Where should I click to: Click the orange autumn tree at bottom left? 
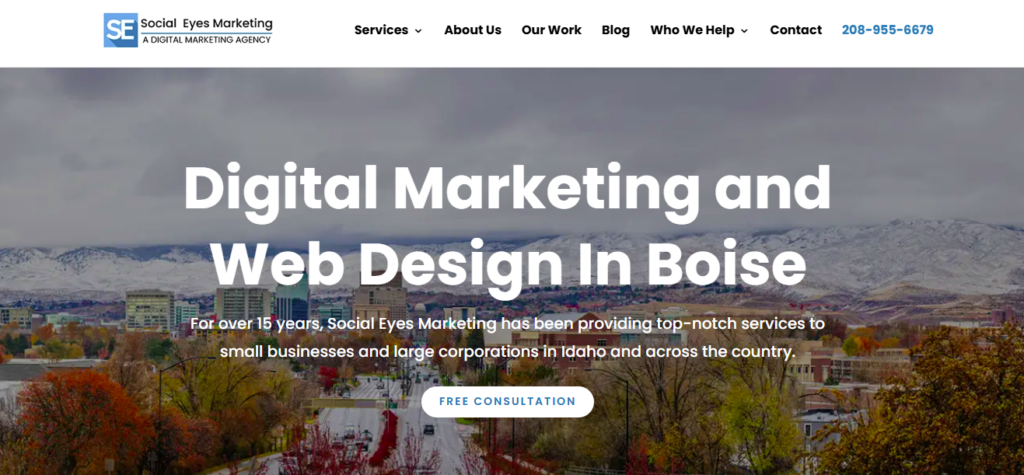click(x=72, y=418)
